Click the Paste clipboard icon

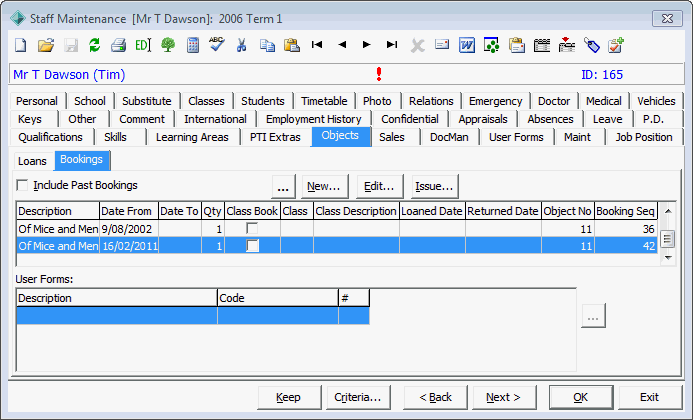pos(292,45)
